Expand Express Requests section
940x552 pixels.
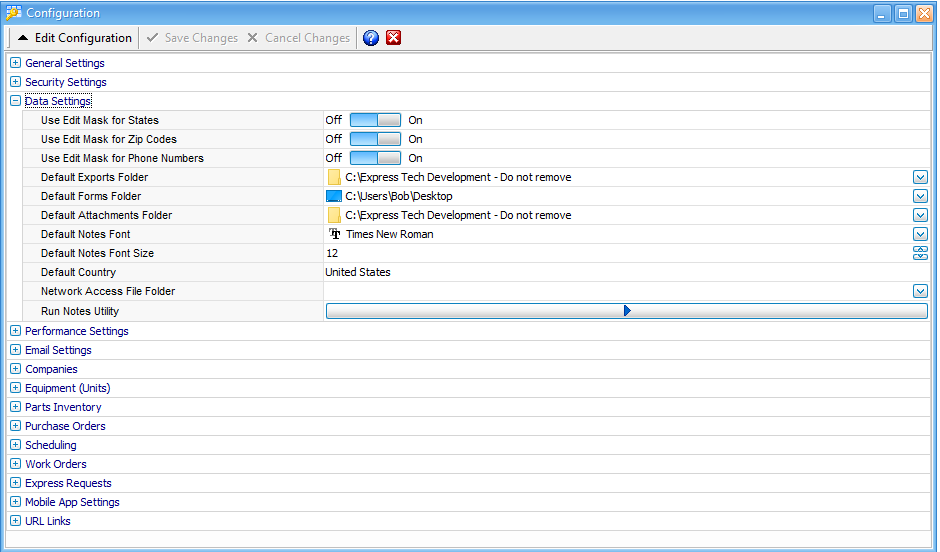[x=16, y=483]
